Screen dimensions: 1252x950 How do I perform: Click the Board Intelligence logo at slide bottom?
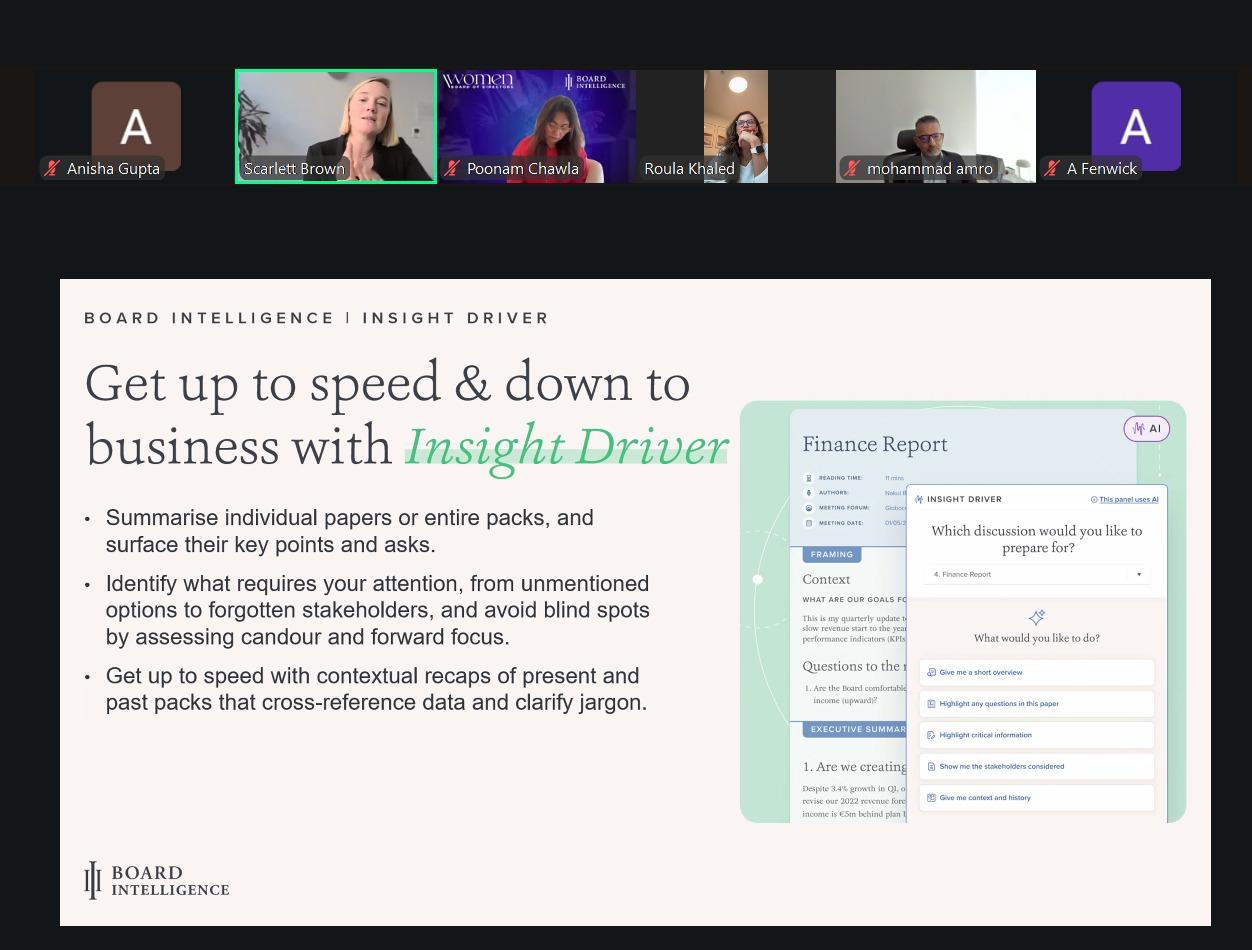(x=157, y=880)
